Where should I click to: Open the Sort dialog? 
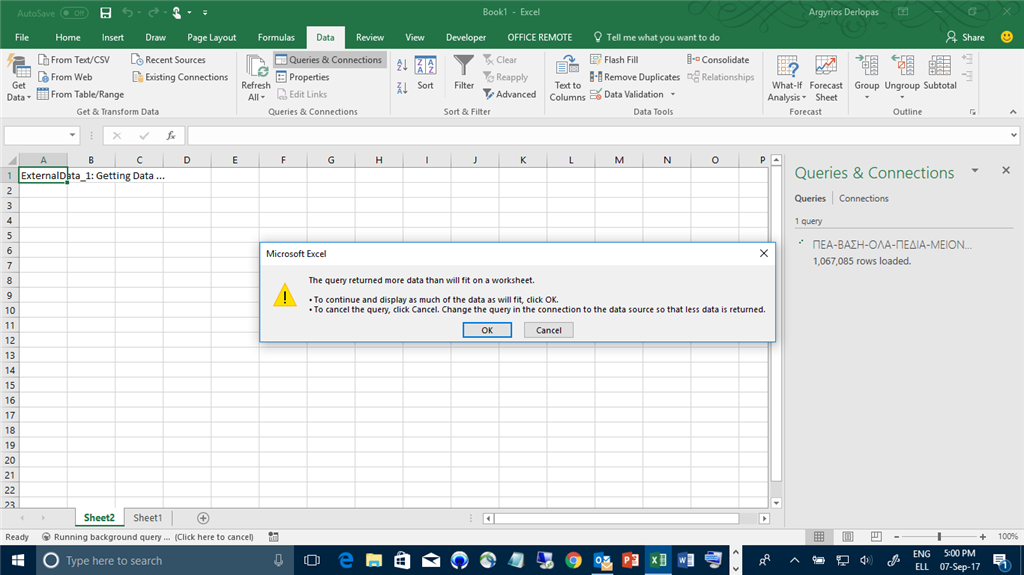point(425,73)
